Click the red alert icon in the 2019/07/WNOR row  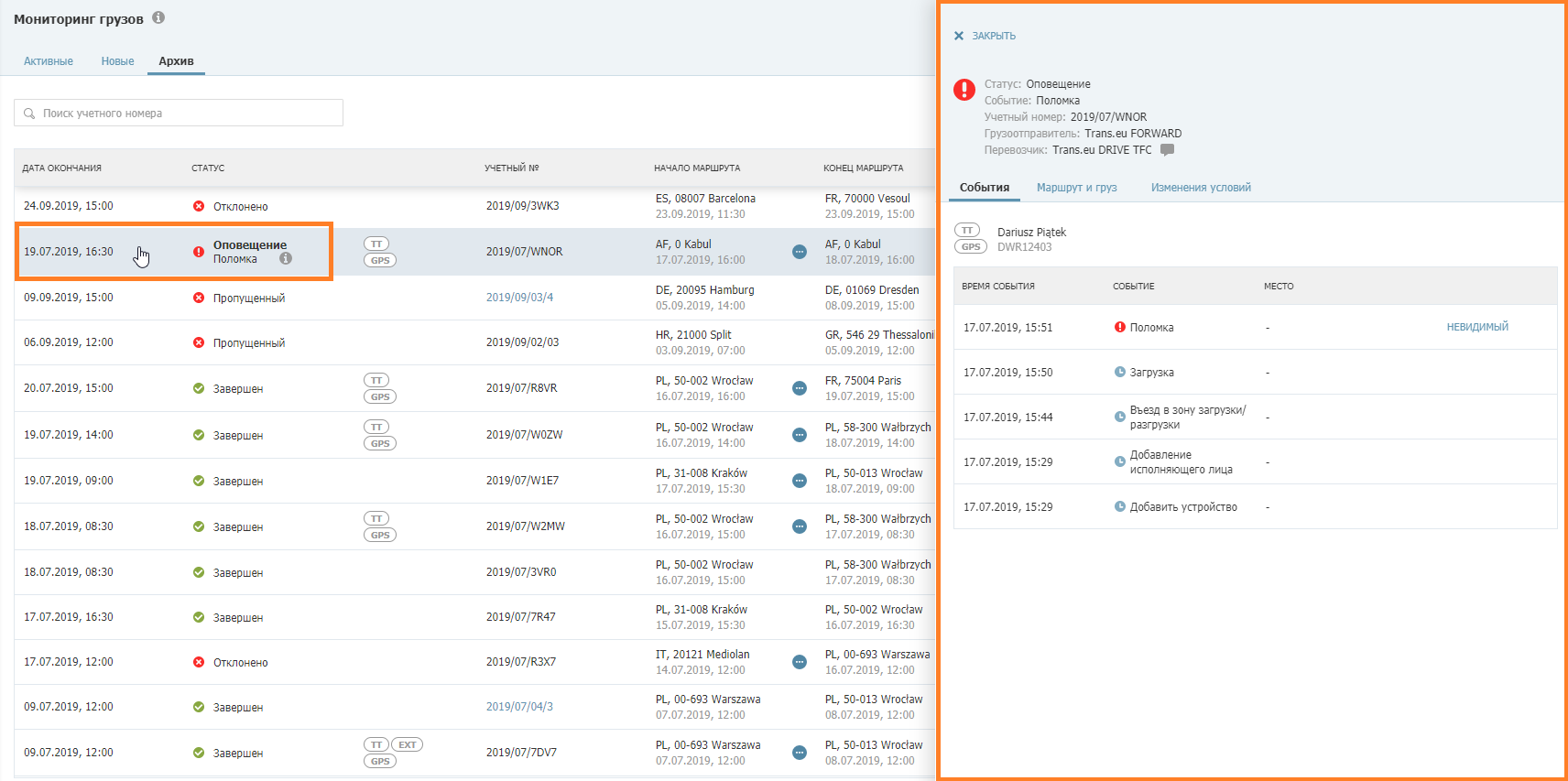coord(199,252)
